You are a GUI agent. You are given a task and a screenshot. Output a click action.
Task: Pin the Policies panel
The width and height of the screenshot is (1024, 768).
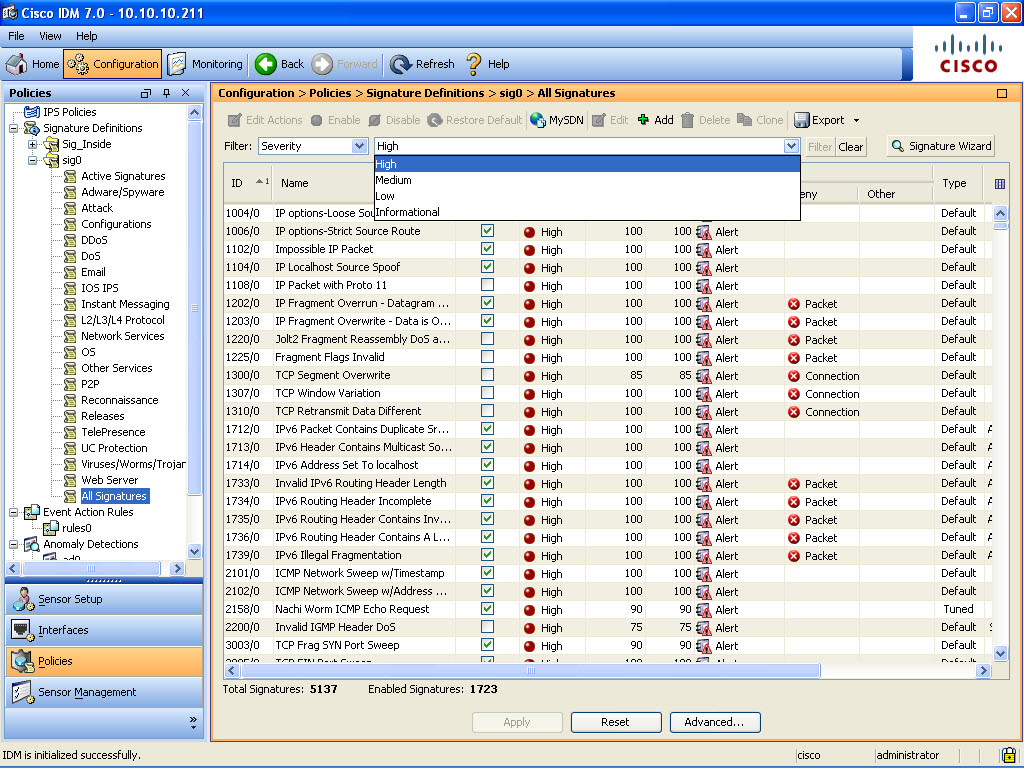coord(167,93)
